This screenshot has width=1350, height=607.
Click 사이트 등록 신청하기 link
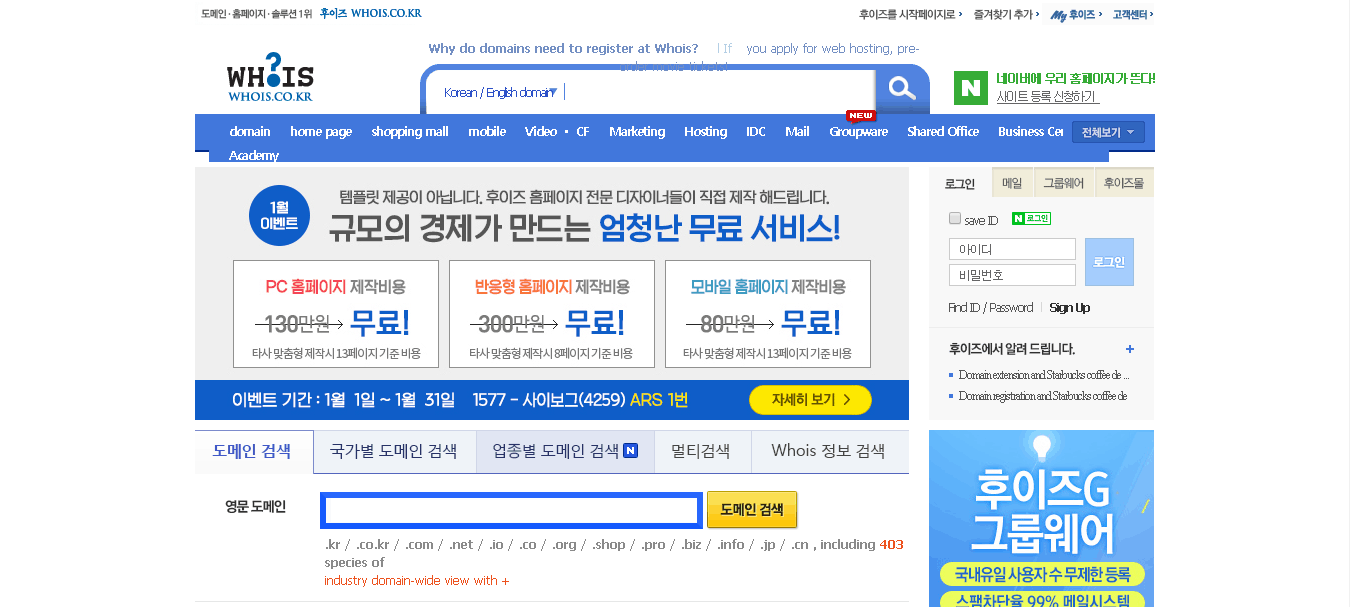[x=1047, y=97]
